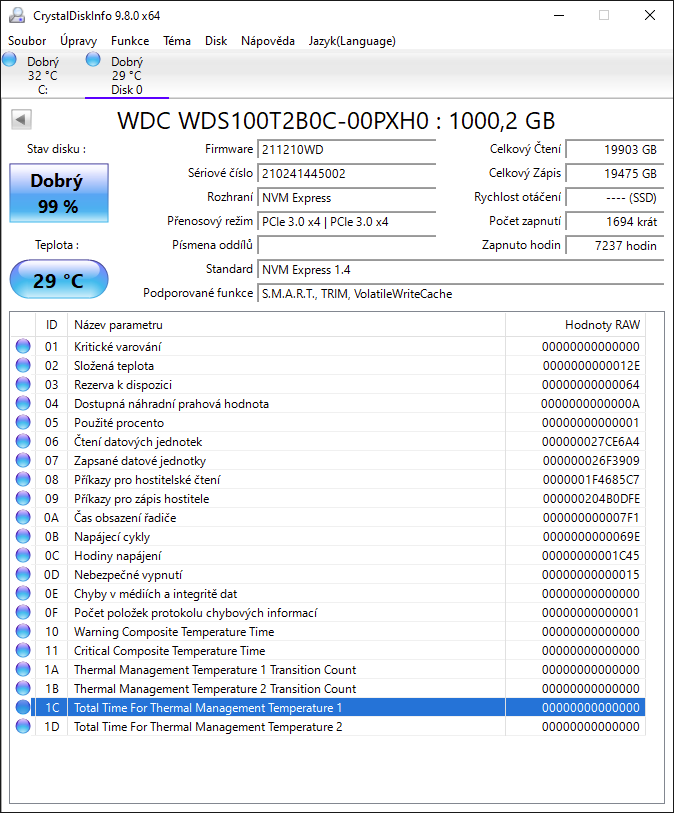Click status orb for Použité procento row

[x=23, y=422]
